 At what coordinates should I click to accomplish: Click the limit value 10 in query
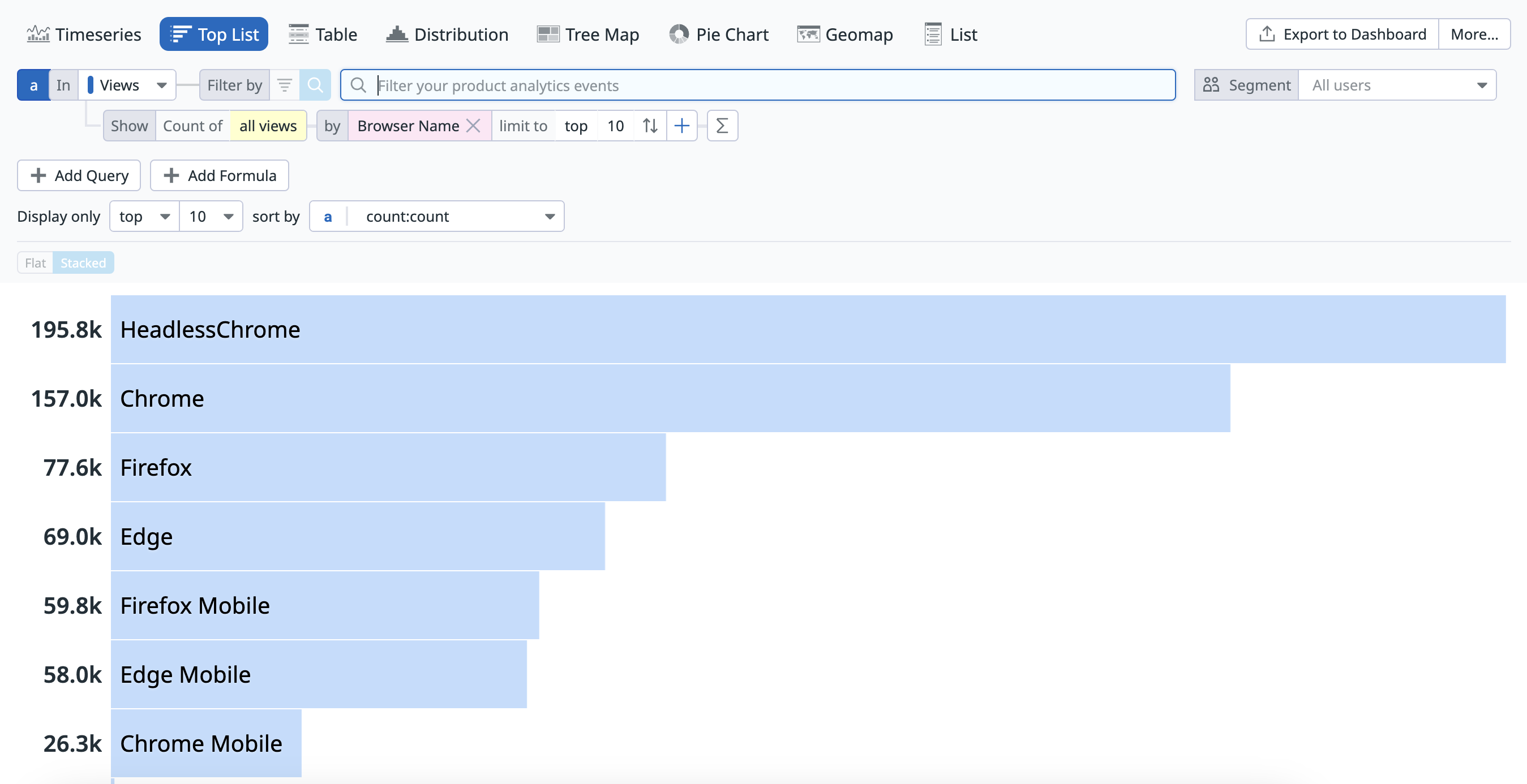pos(615,126)
